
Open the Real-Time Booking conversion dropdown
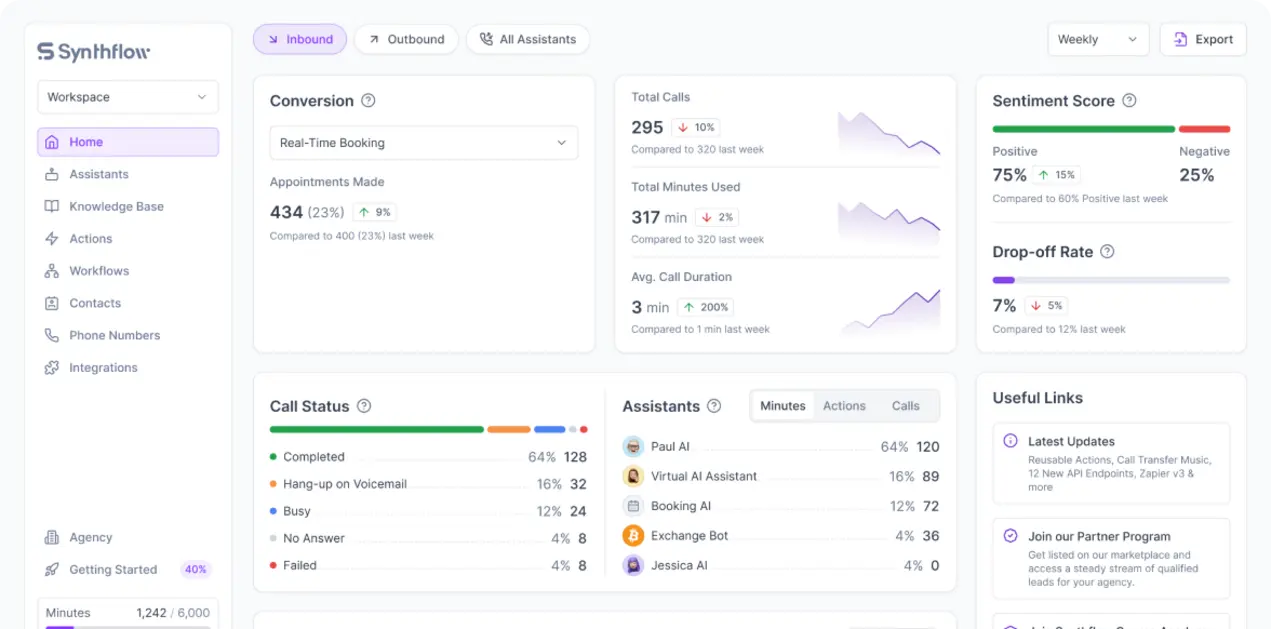click(x=423, y=142)
